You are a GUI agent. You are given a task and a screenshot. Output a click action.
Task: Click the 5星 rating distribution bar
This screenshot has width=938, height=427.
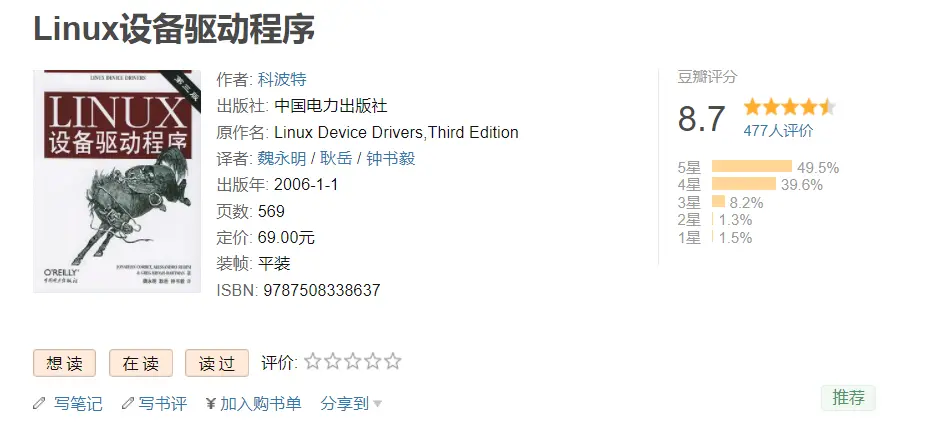tap(751, 167)
